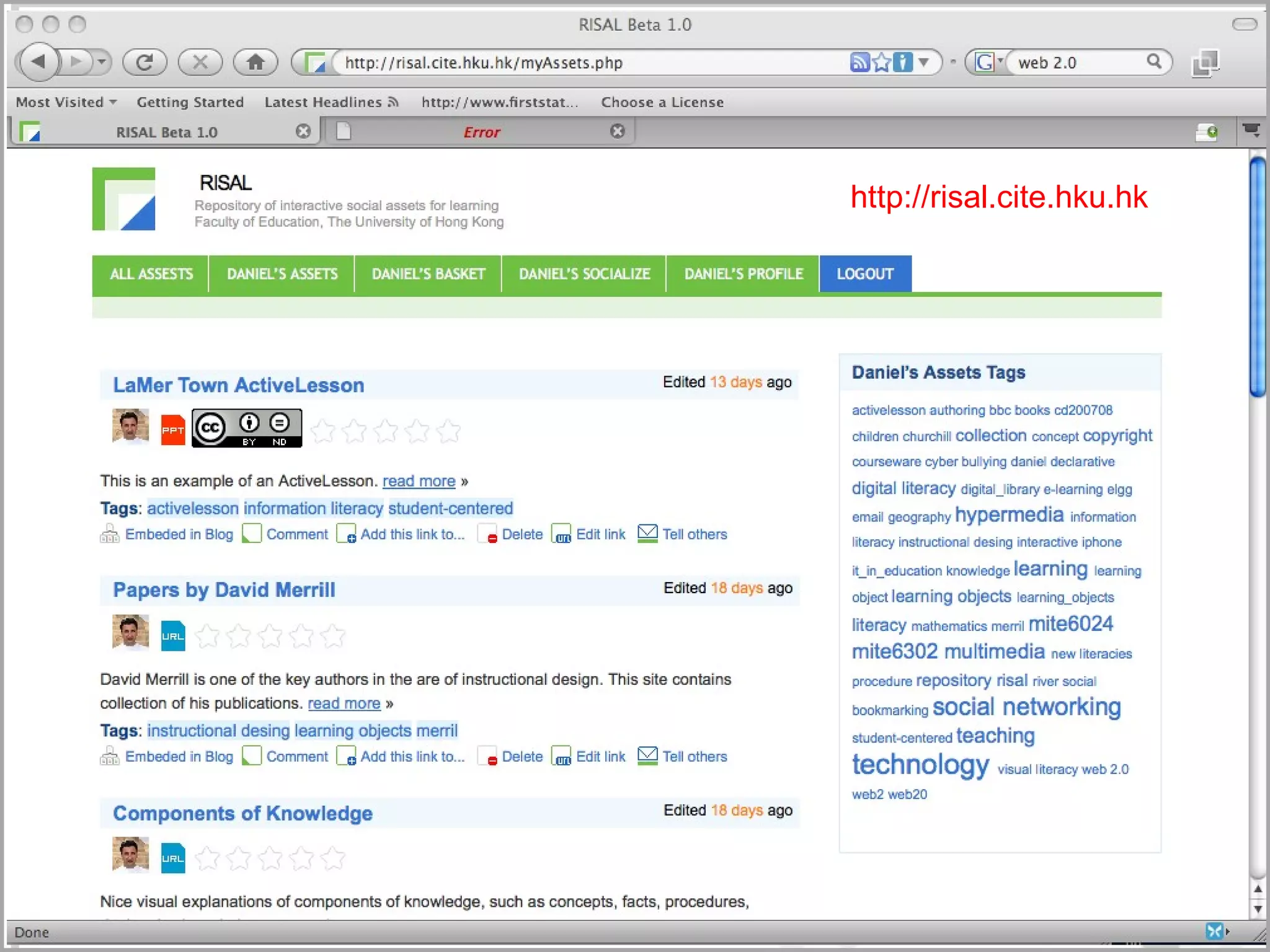Click the fifth rating star for LaMer Town ActiveLesson

pyautogui.click(x=448, y=431)
